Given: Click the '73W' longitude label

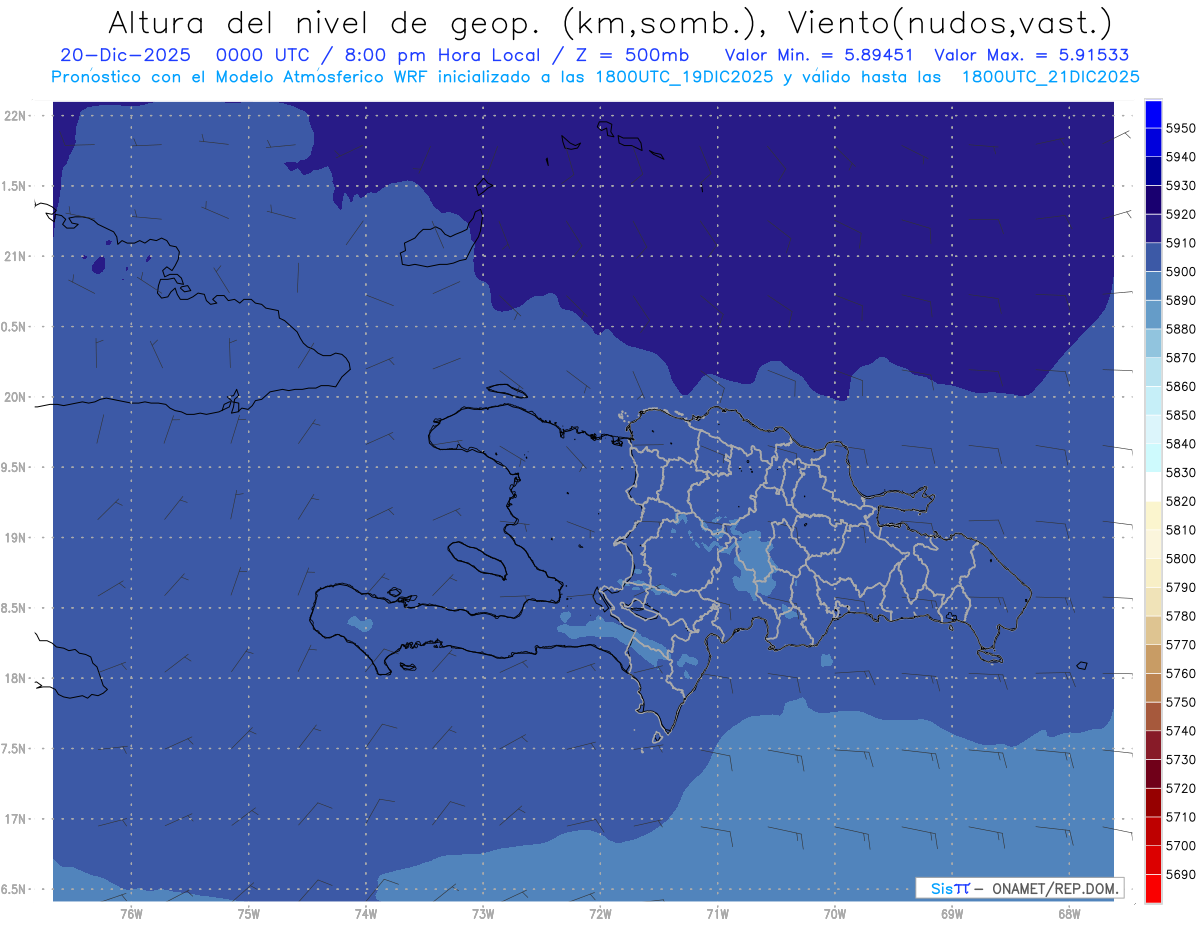Looking at the screenshot, I should (x=483, y=914).
